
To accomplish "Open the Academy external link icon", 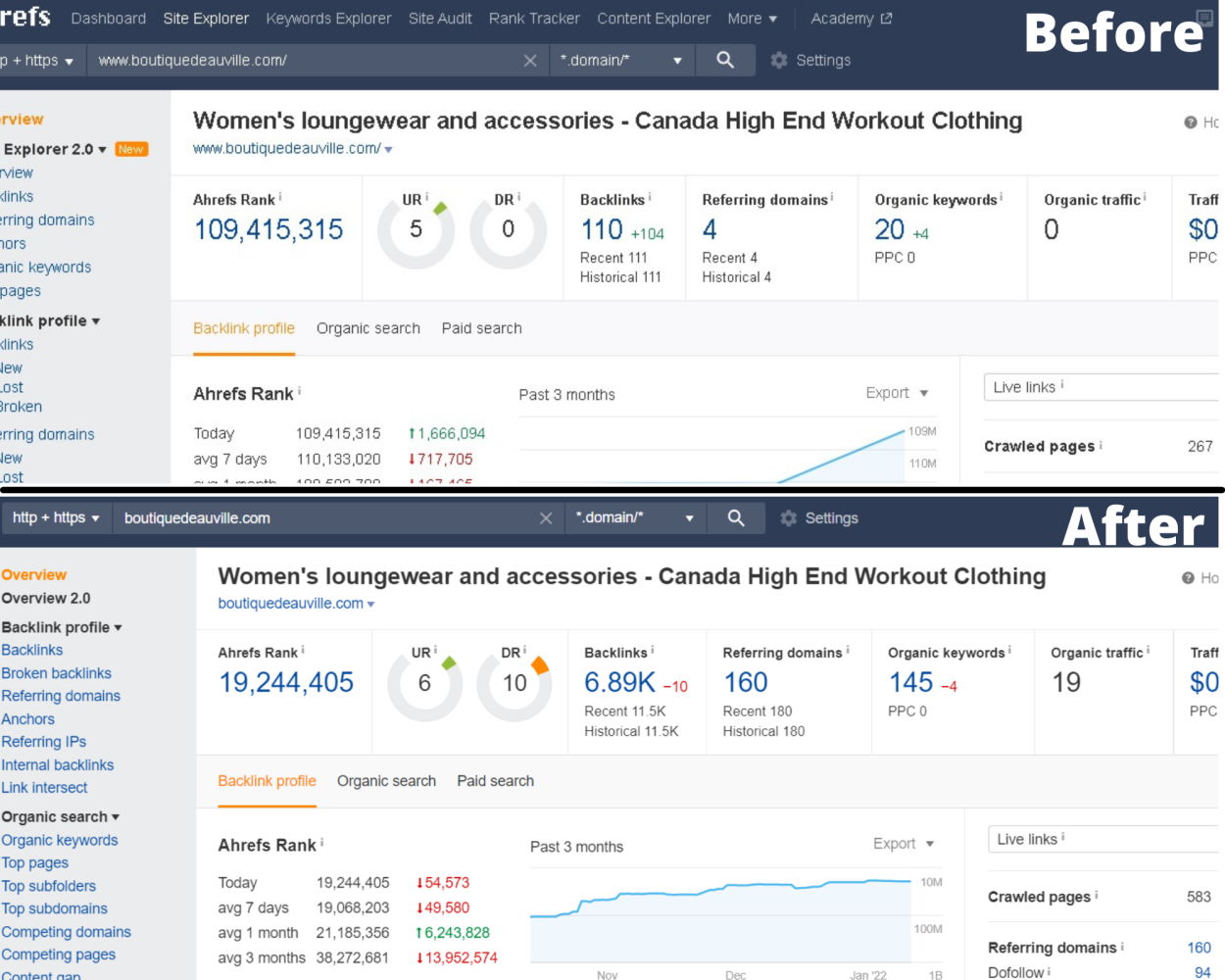I will coord(887,19).
